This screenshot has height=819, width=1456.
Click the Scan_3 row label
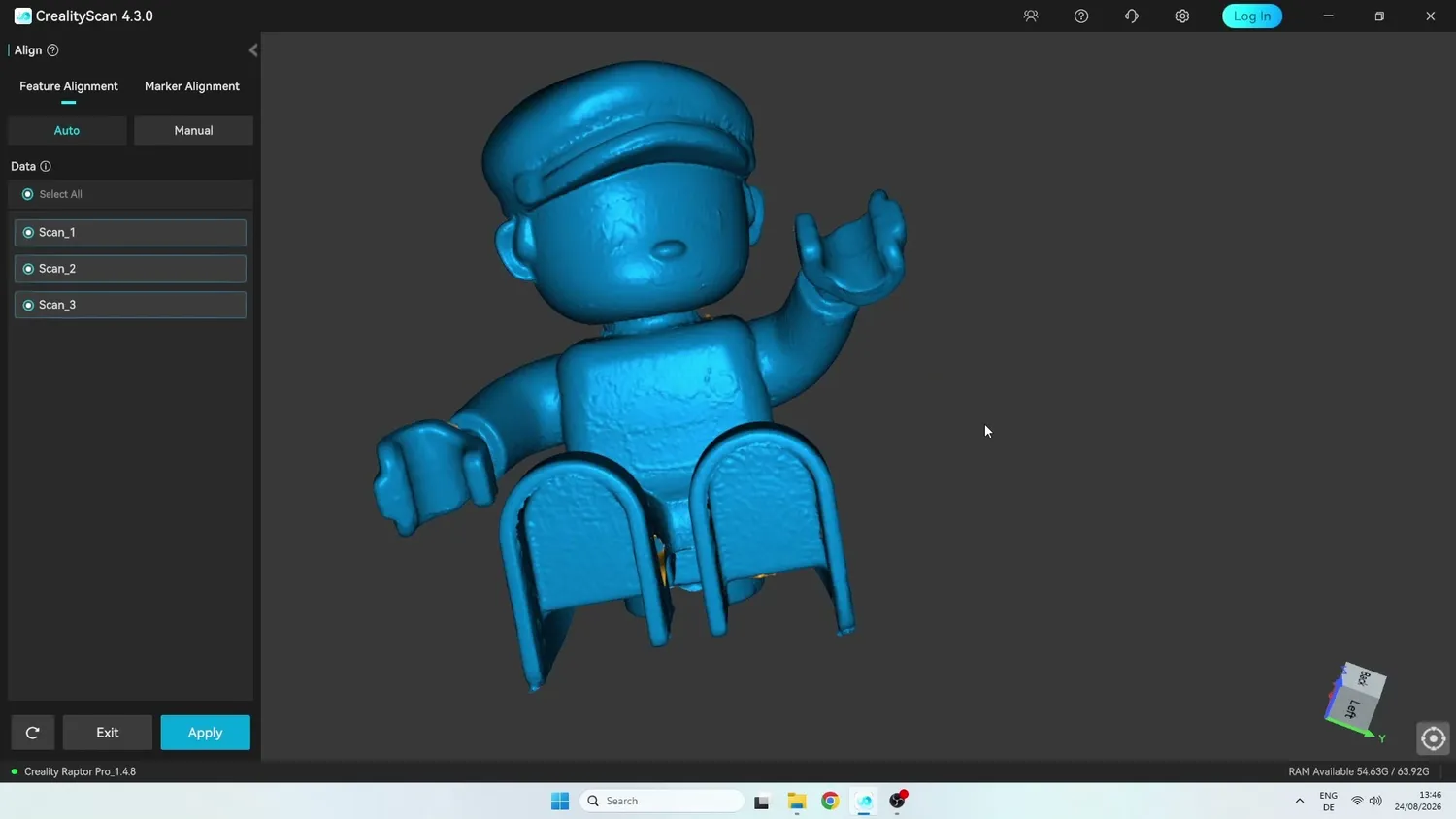(x=57, y=305)
